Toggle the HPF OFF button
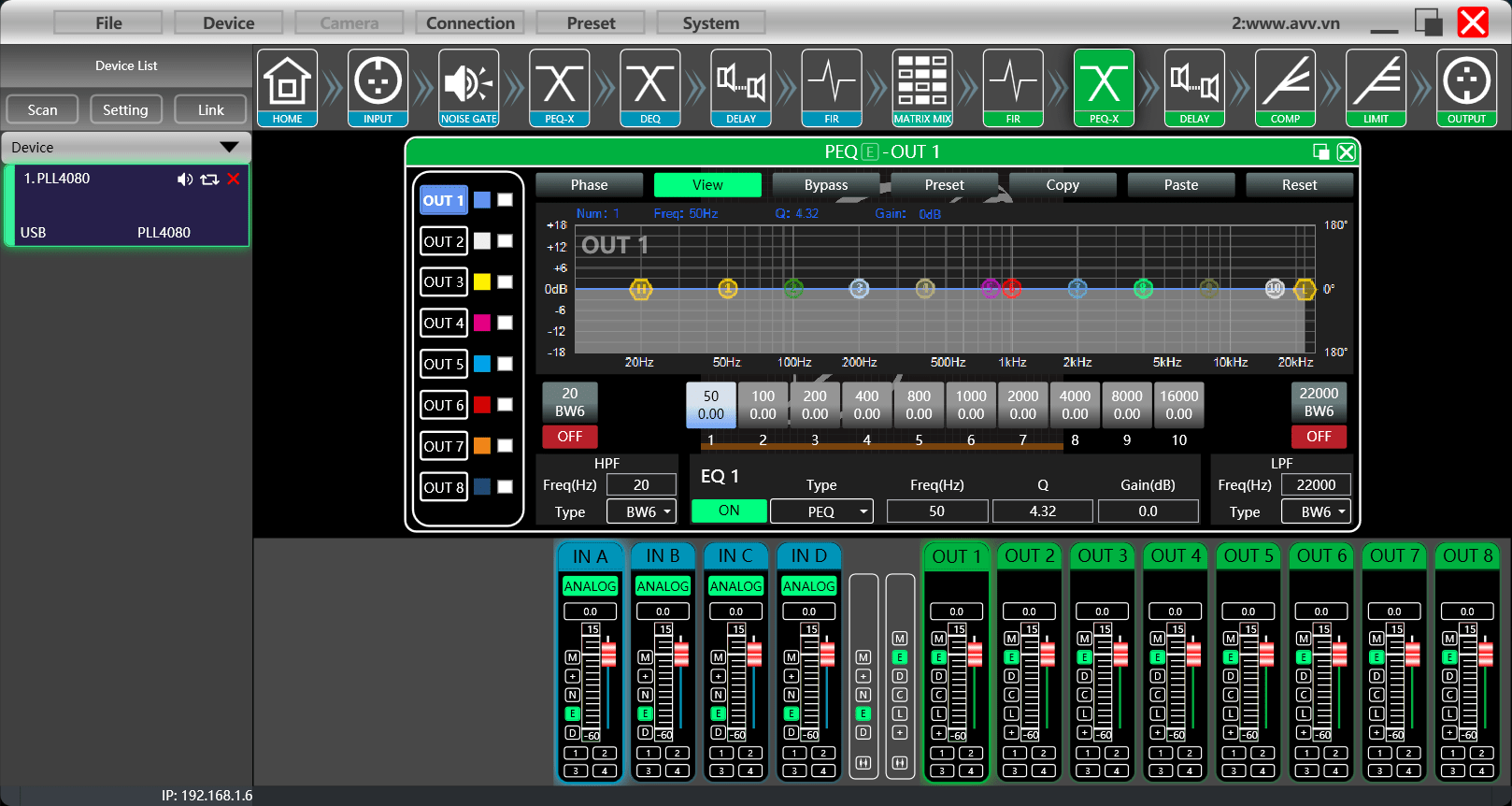This screenshot has height=806, width=1512. [x=570, y=437]
